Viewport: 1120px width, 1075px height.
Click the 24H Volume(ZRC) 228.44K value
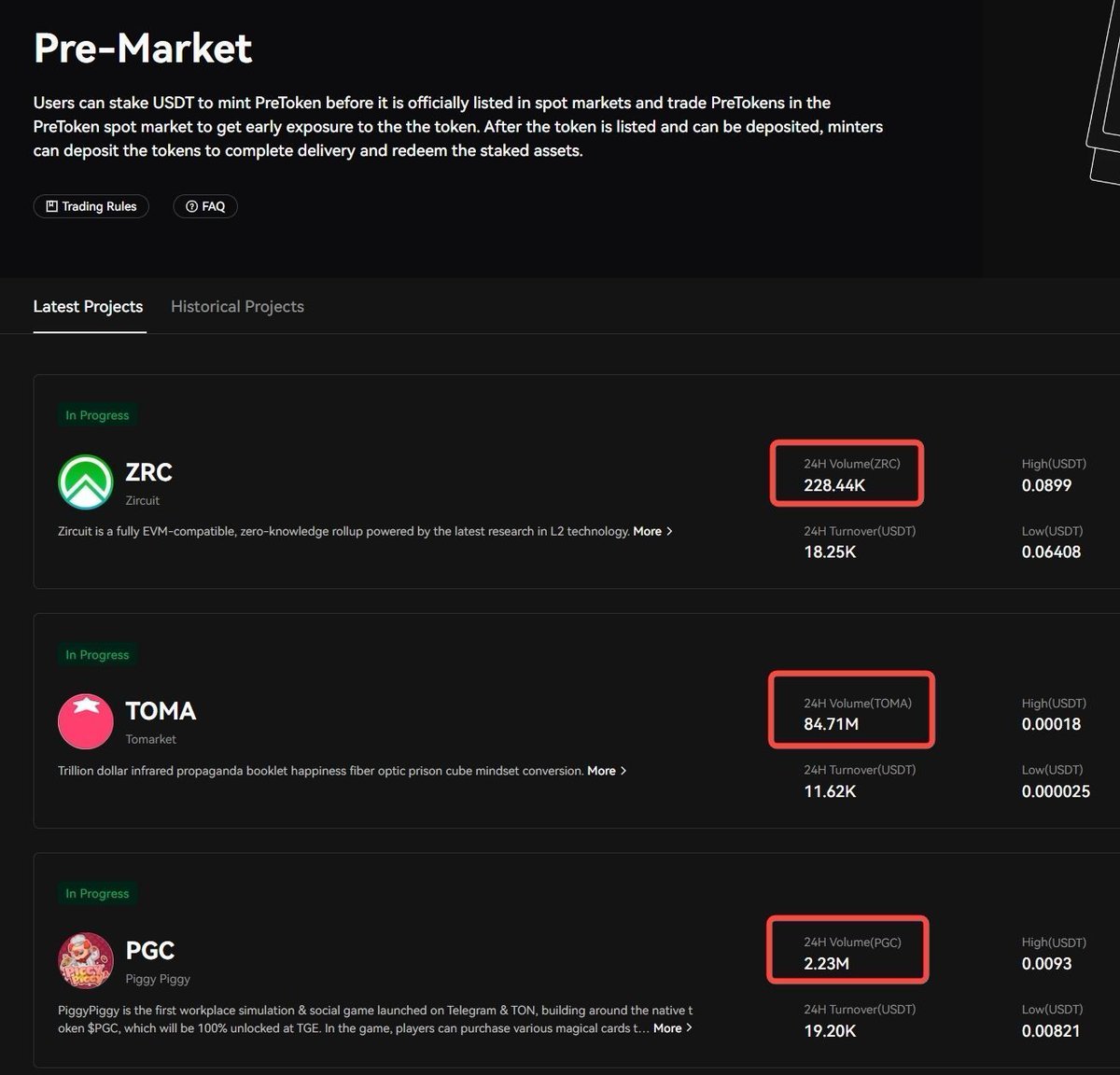(x=834, y=485)
